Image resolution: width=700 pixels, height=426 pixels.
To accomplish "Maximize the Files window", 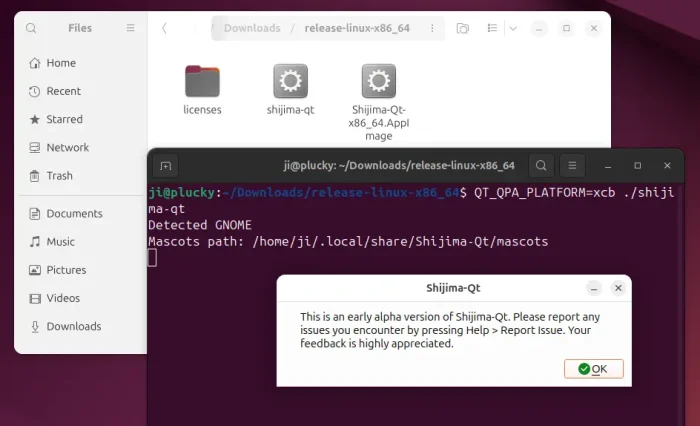I will click(567, 28).
